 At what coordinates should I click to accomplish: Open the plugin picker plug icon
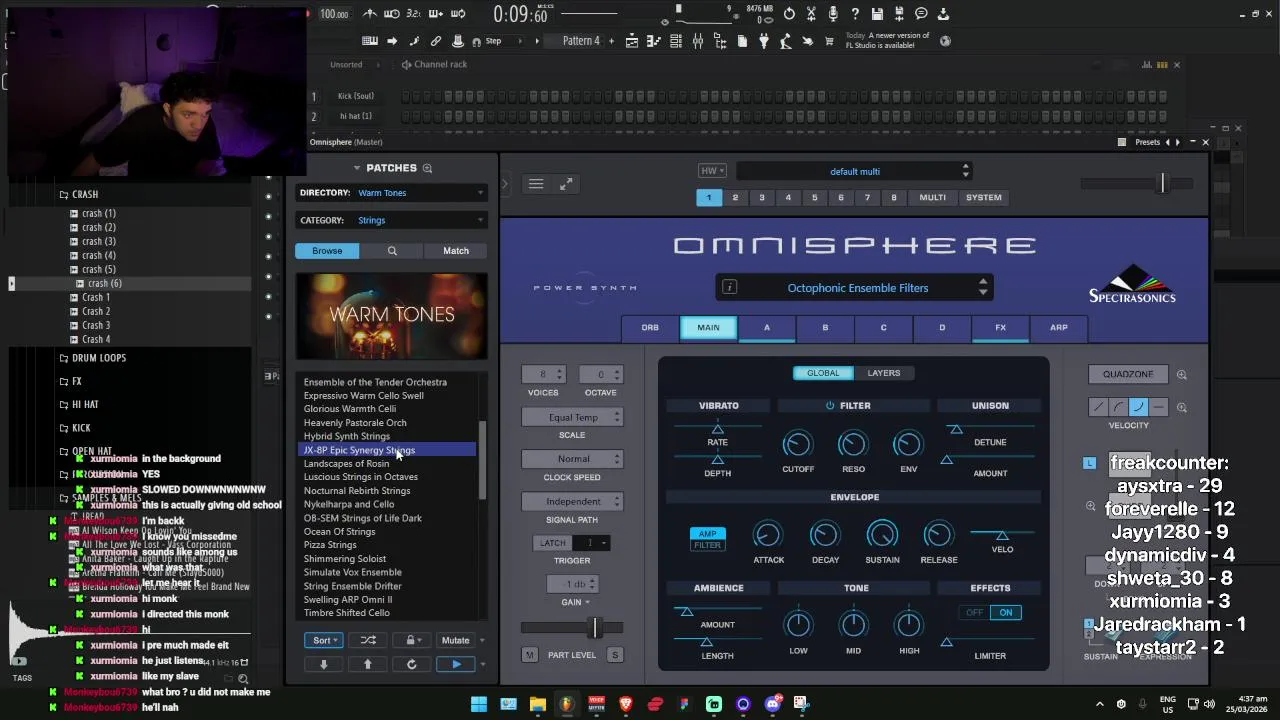click(764, 41)
